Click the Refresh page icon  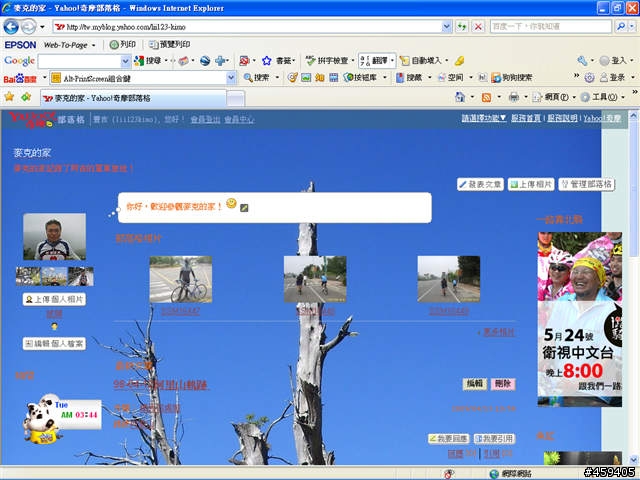click(462, 27)
